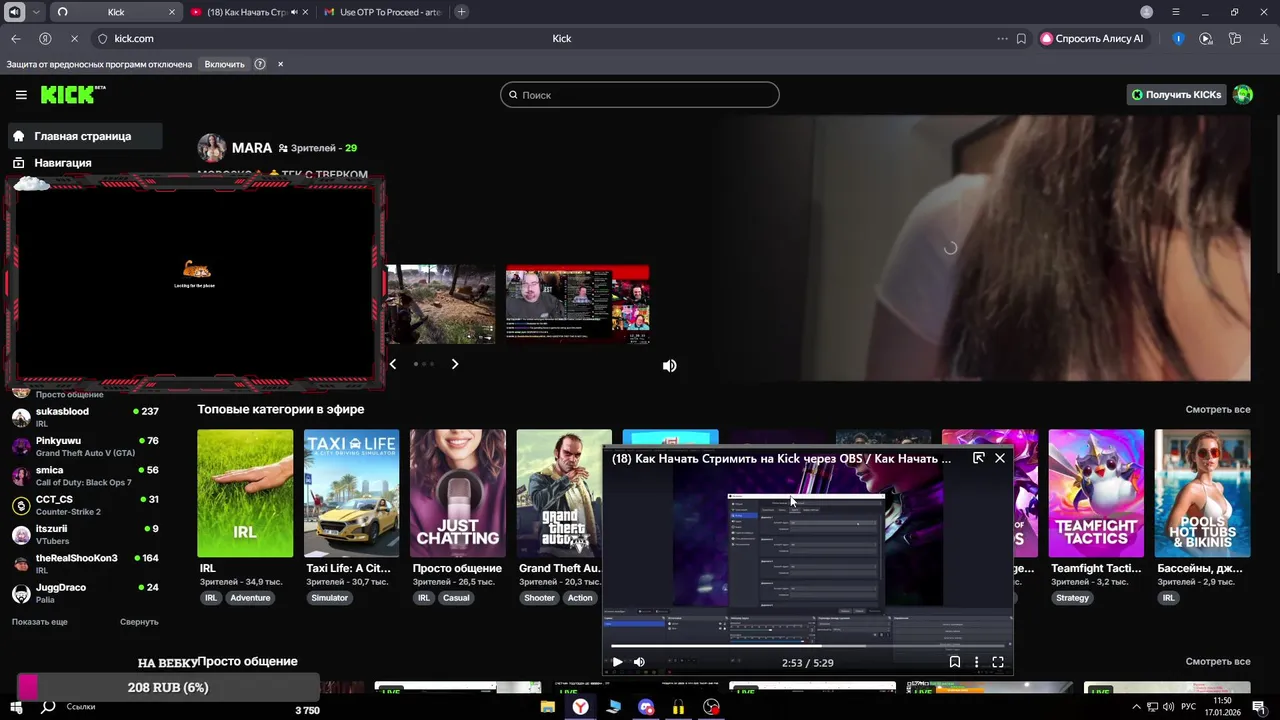Open malware protection help question icon
The height and width of the screenshot is (720, 1280).
coord(260,64)
